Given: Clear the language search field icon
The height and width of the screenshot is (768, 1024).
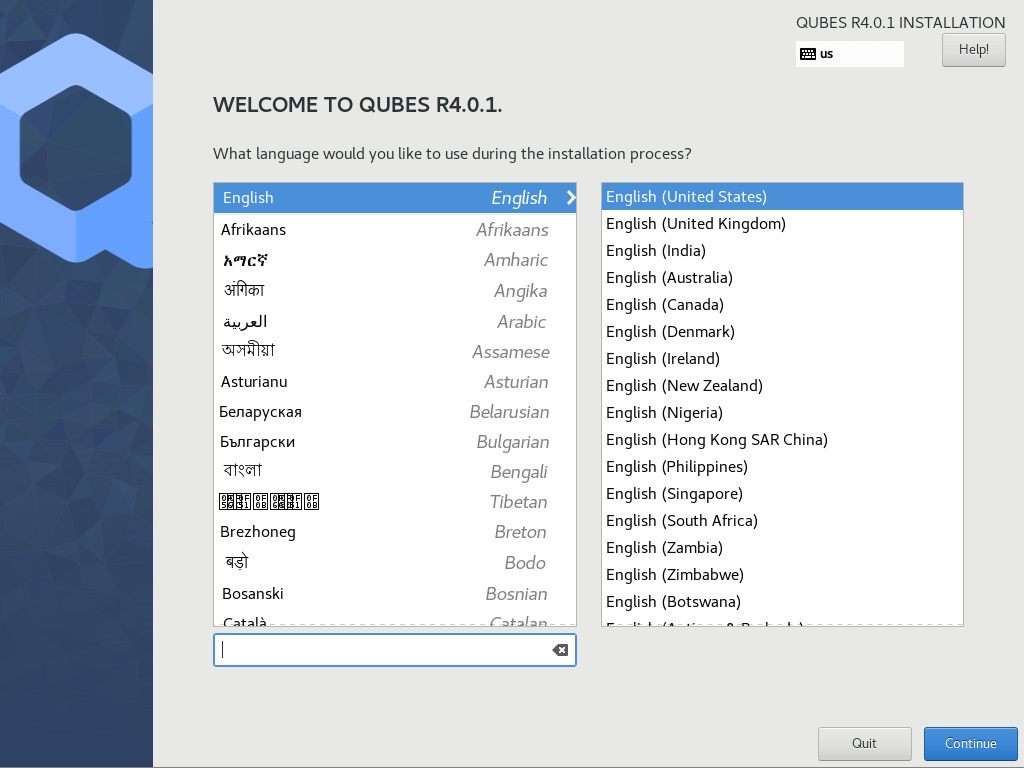Looking at the screenshot, I should pos(560,650).
